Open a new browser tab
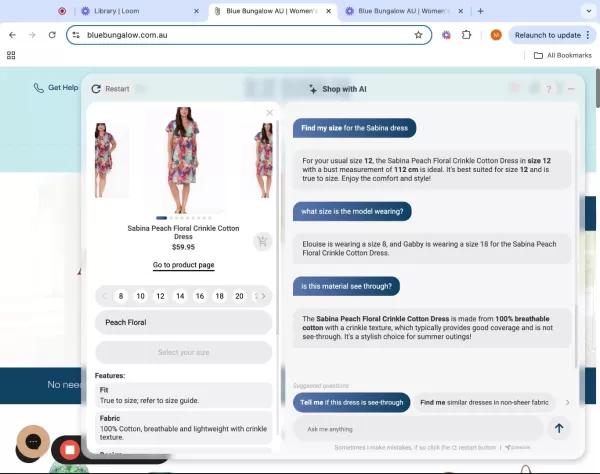This screenshot has width=600, height=474. 481,11
